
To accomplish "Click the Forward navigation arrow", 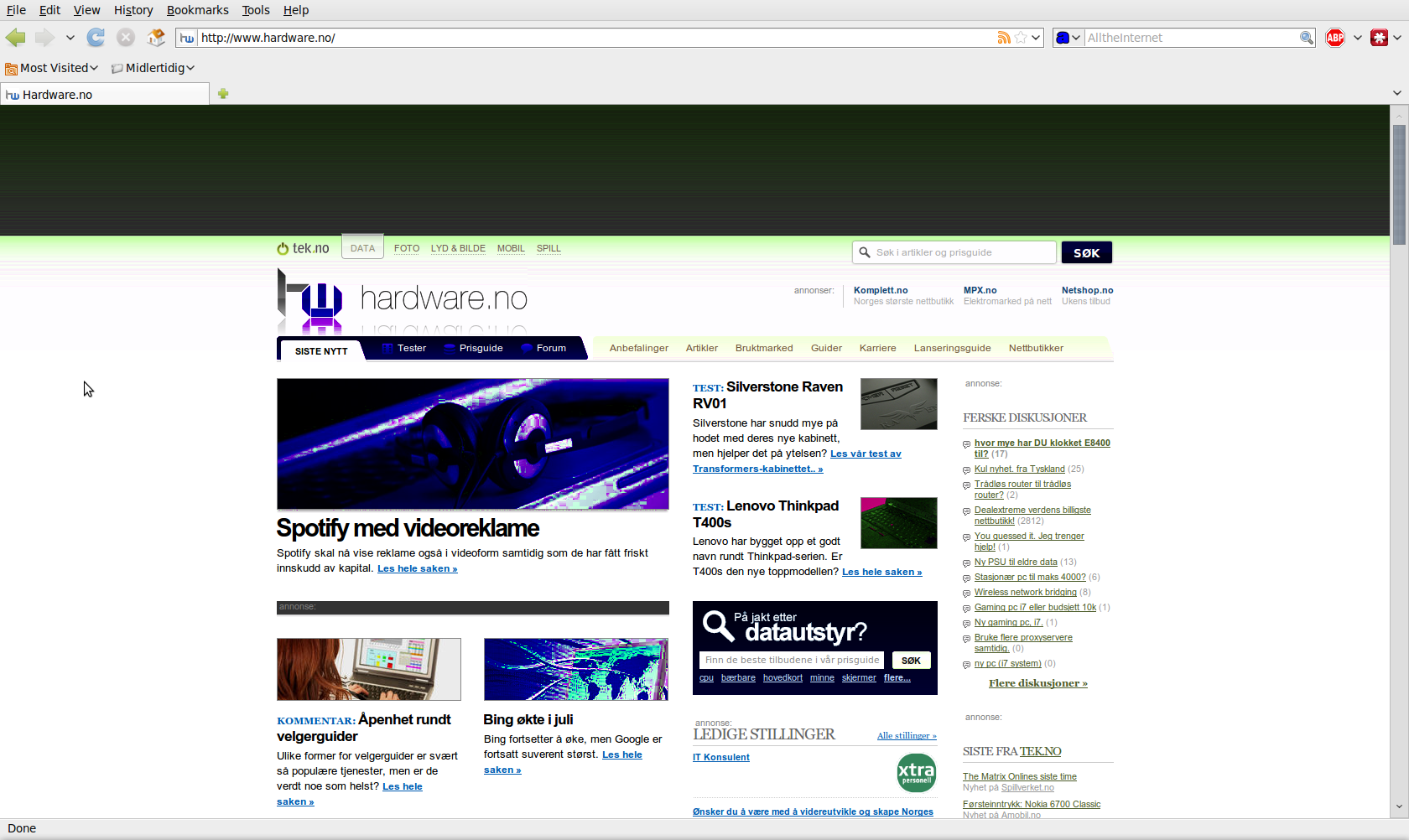I will coord(44,38).
